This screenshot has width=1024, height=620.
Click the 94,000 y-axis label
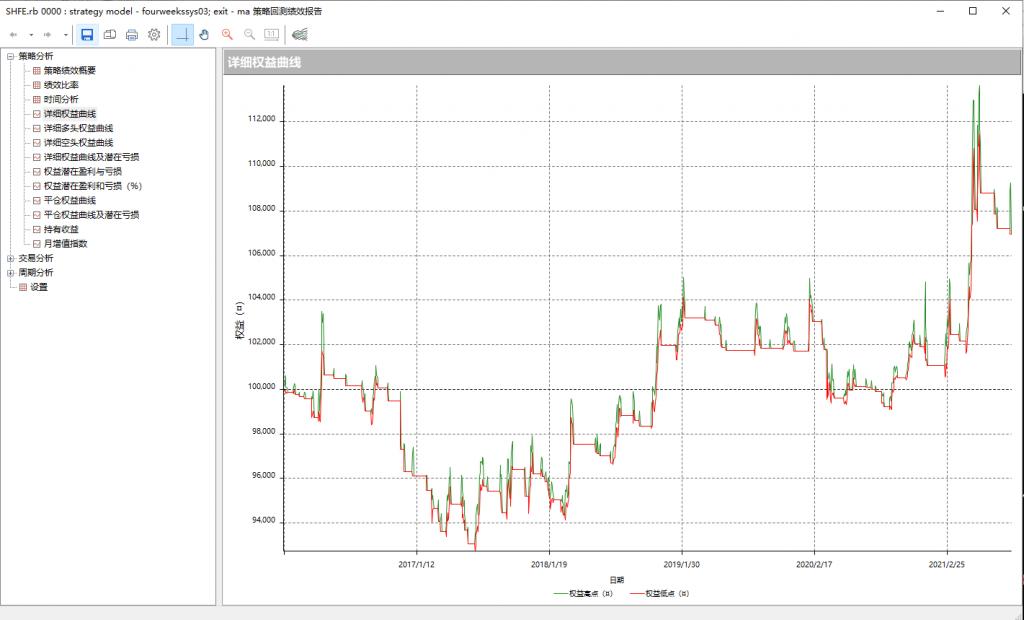263,522
